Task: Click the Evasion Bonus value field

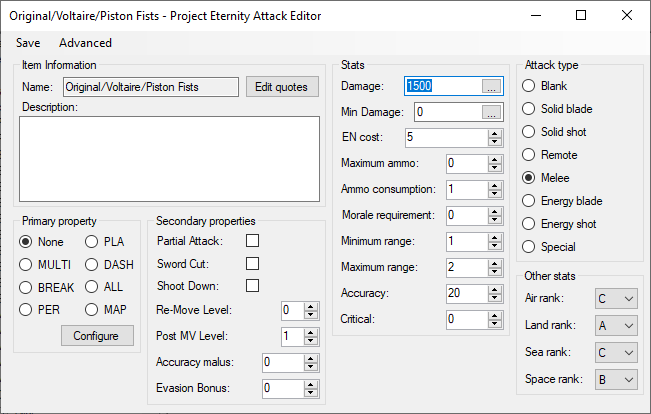Action: pos(283,388)
